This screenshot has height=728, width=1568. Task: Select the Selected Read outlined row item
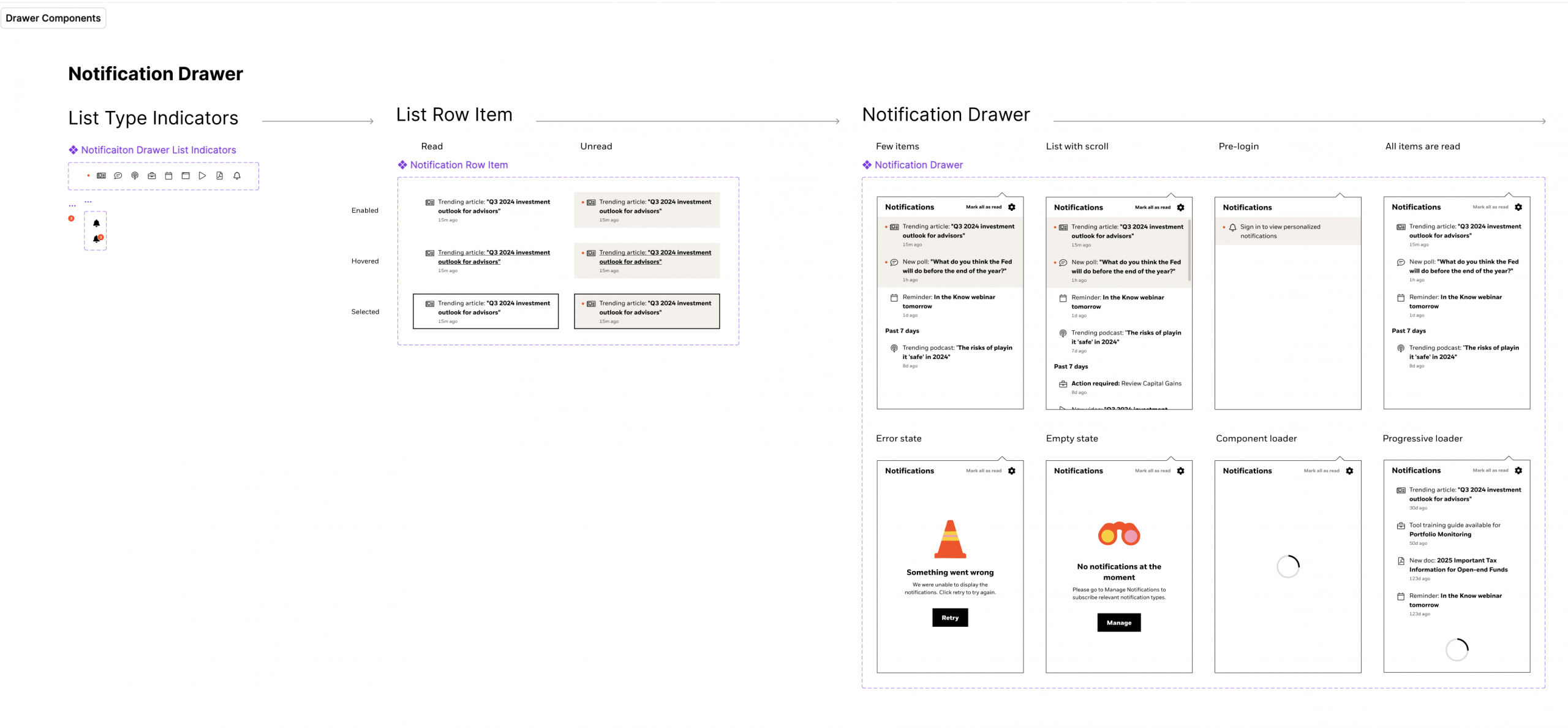[x=486, y=311]
